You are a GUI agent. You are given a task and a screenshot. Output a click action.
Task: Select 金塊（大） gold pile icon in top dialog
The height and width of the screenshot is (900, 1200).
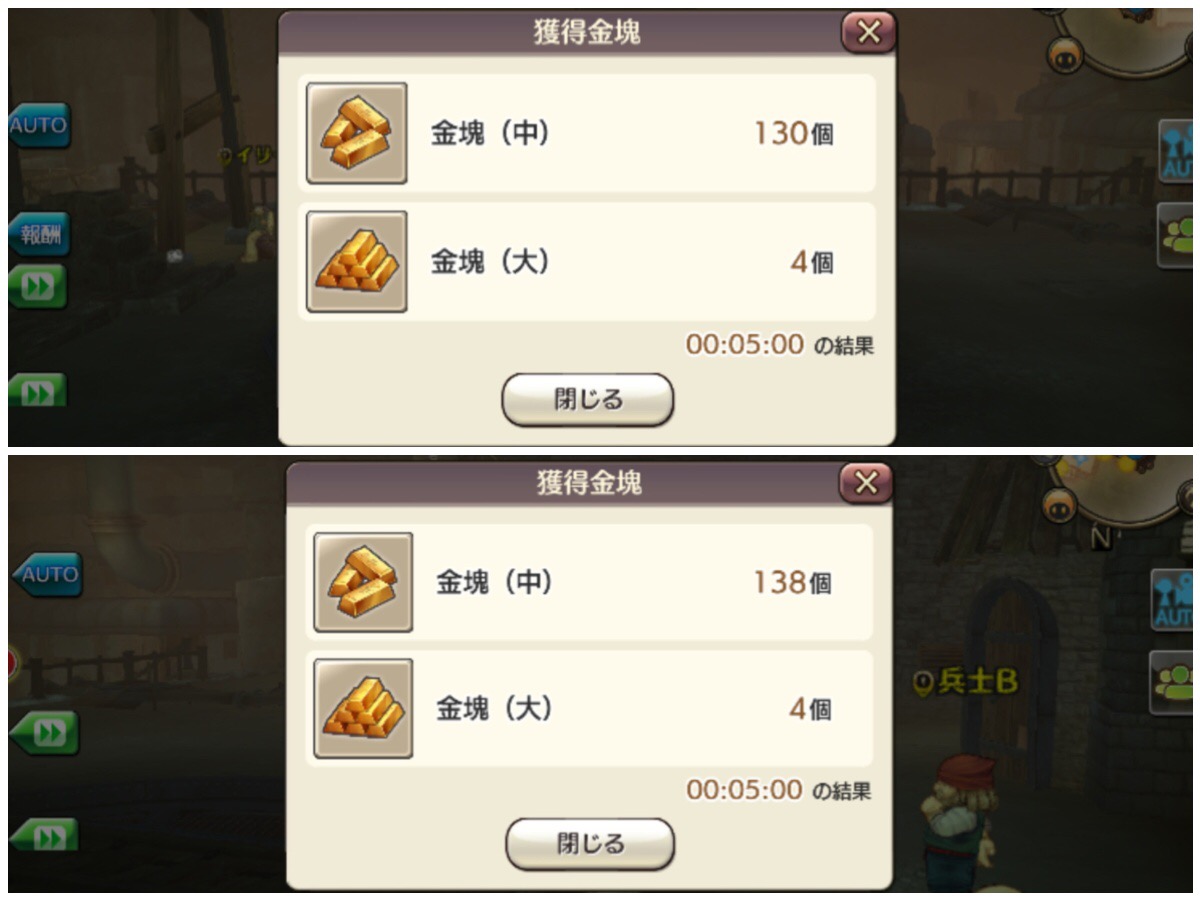tap(357, 262)
